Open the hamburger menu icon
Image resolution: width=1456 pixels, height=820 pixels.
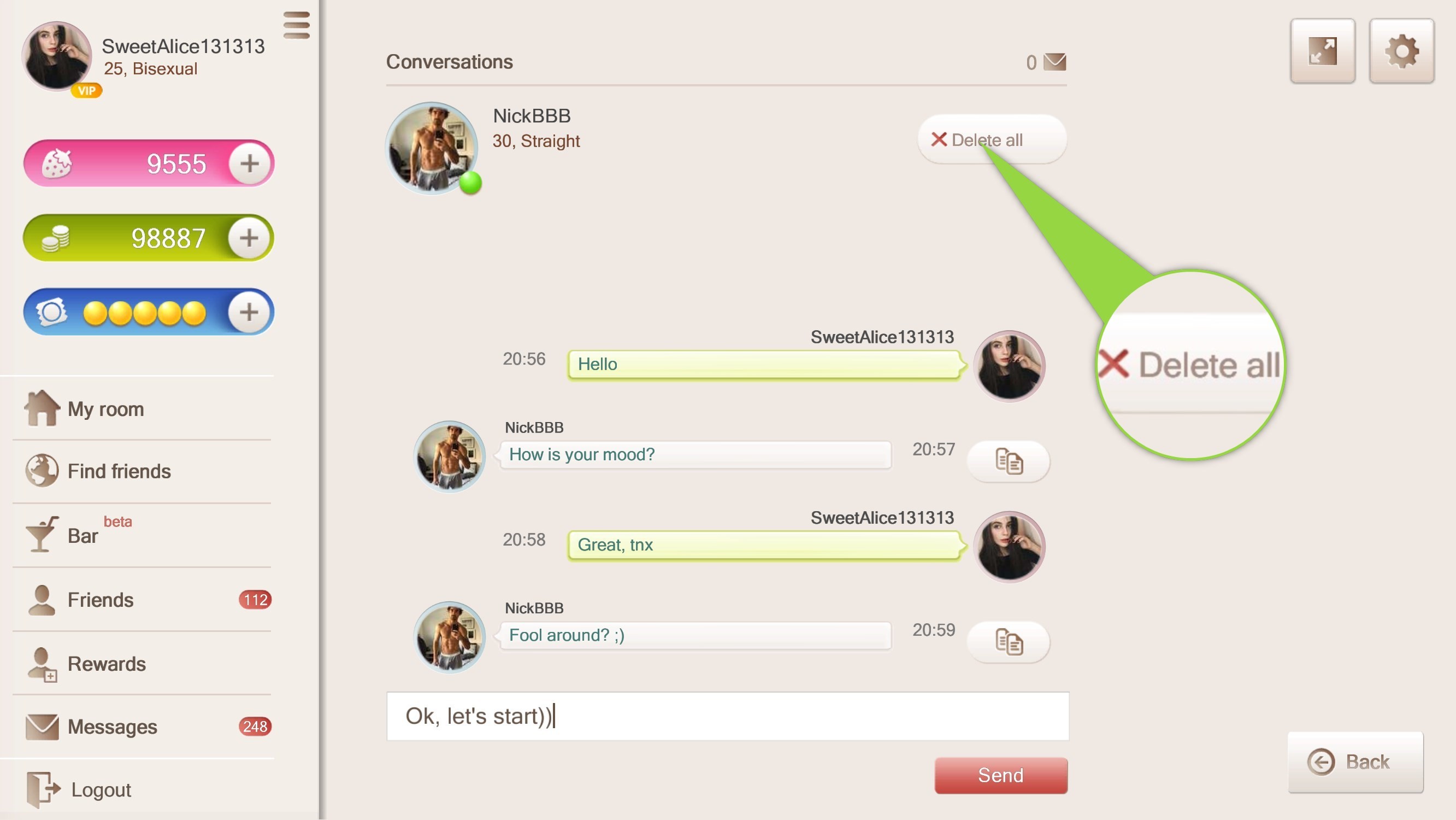pyautogui.click(x=296, y=25)
